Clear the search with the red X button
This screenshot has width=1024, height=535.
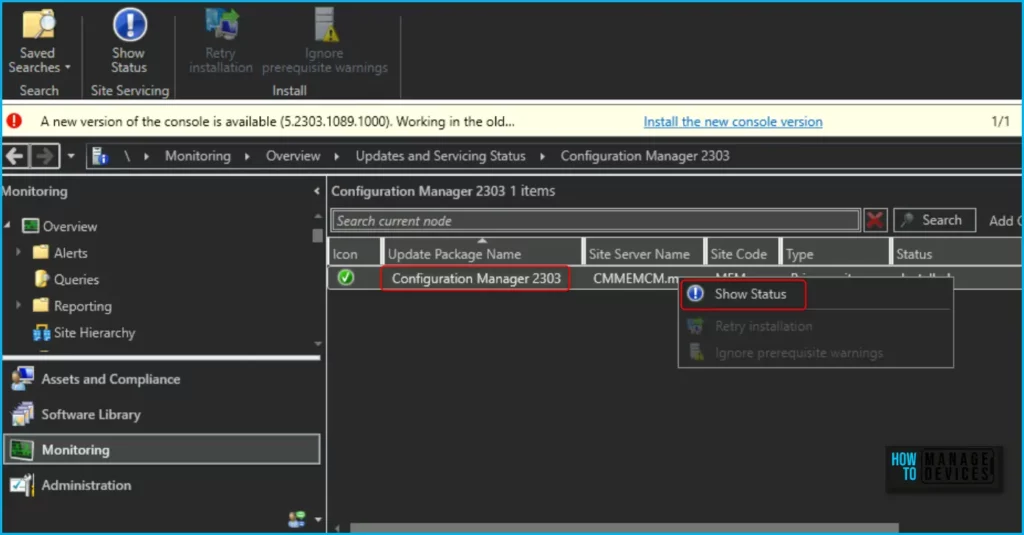(x=875, y=221)
